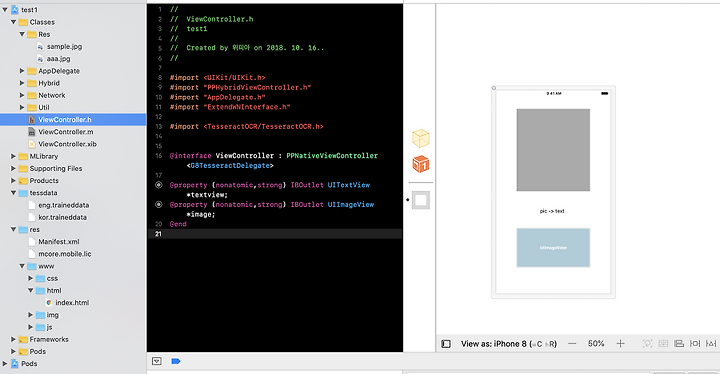720x374 pixels.
Task: Click the File's Owner cube icon
Action: 421,138
